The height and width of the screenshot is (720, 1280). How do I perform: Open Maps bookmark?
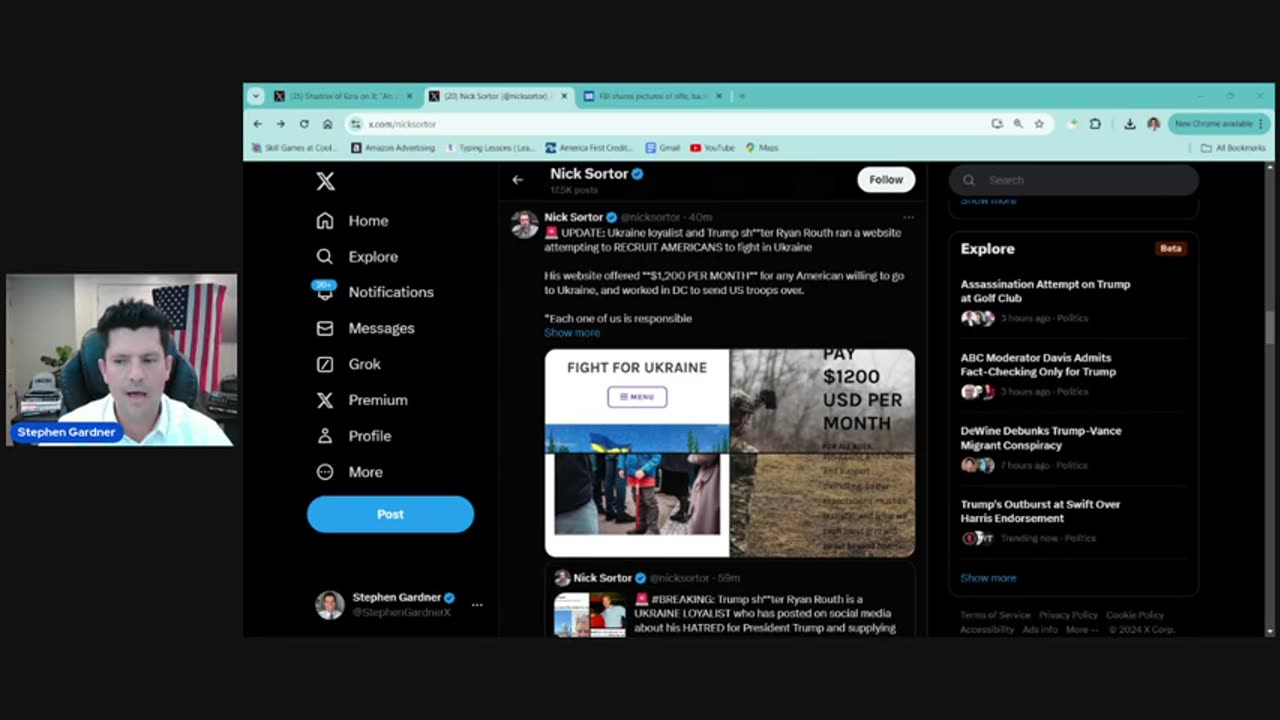click(x=762, y=148)
